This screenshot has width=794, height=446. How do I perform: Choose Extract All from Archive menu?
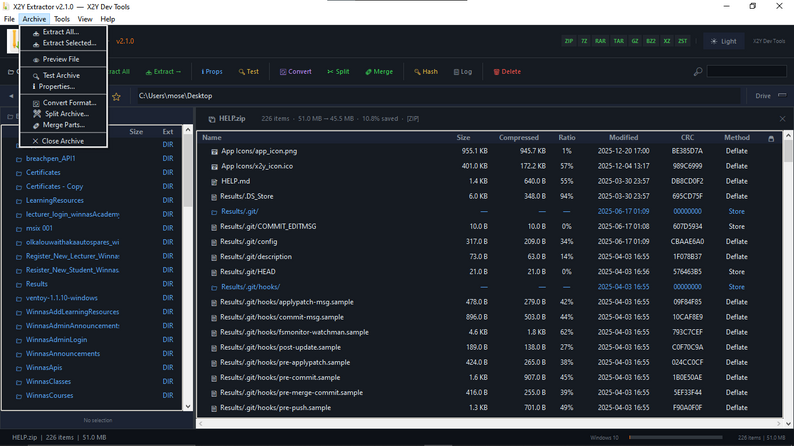coord(61,32)
